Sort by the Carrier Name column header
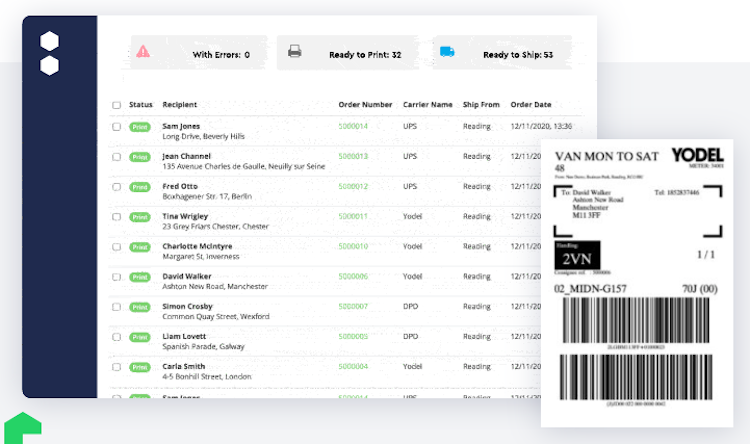 pyautogui.click(x=428, y=104)
